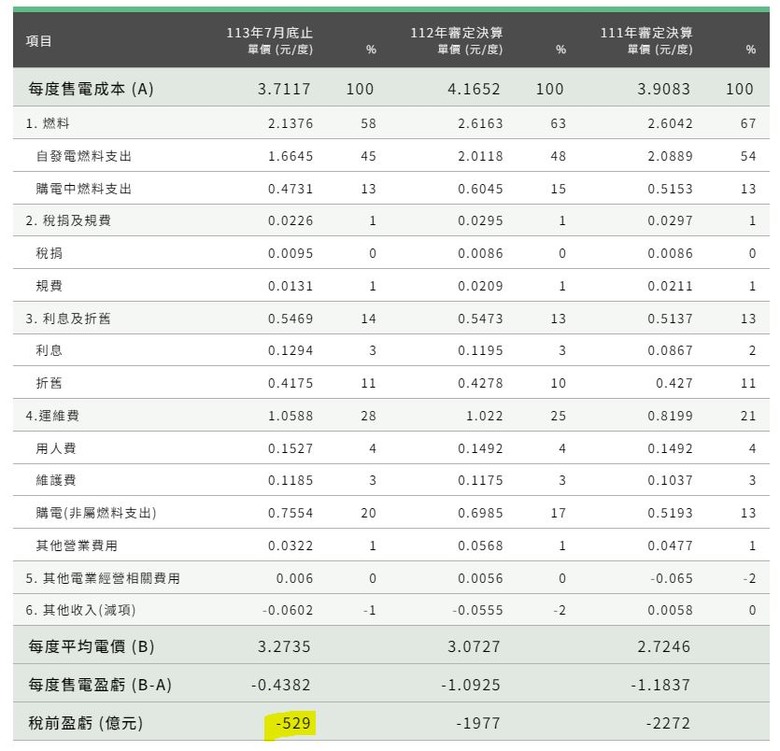Viewport: 780px width, 751px height.
Task: Select average price value 3.2735
Action: point(284,647)
